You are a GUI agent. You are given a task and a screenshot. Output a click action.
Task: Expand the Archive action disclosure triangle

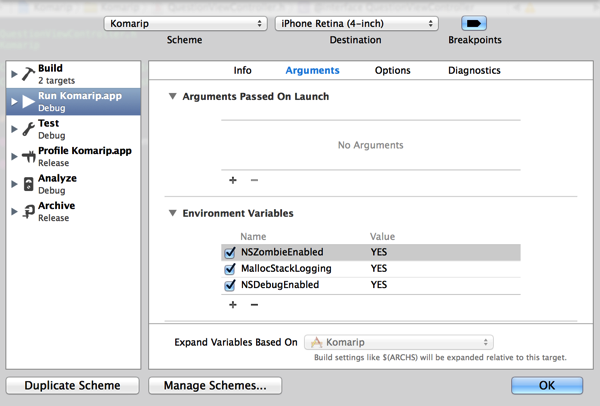point(14,212)
